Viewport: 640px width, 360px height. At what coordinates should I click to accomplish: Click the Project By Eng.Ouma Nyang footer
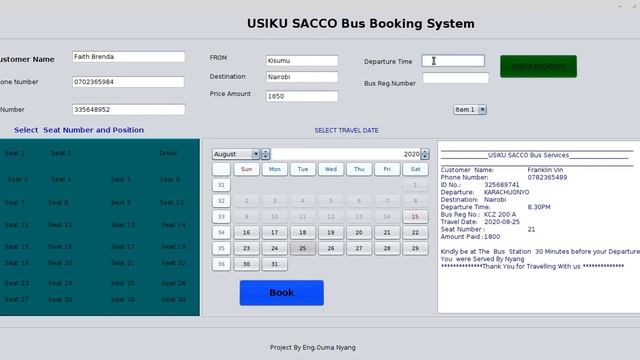[312, 347]
